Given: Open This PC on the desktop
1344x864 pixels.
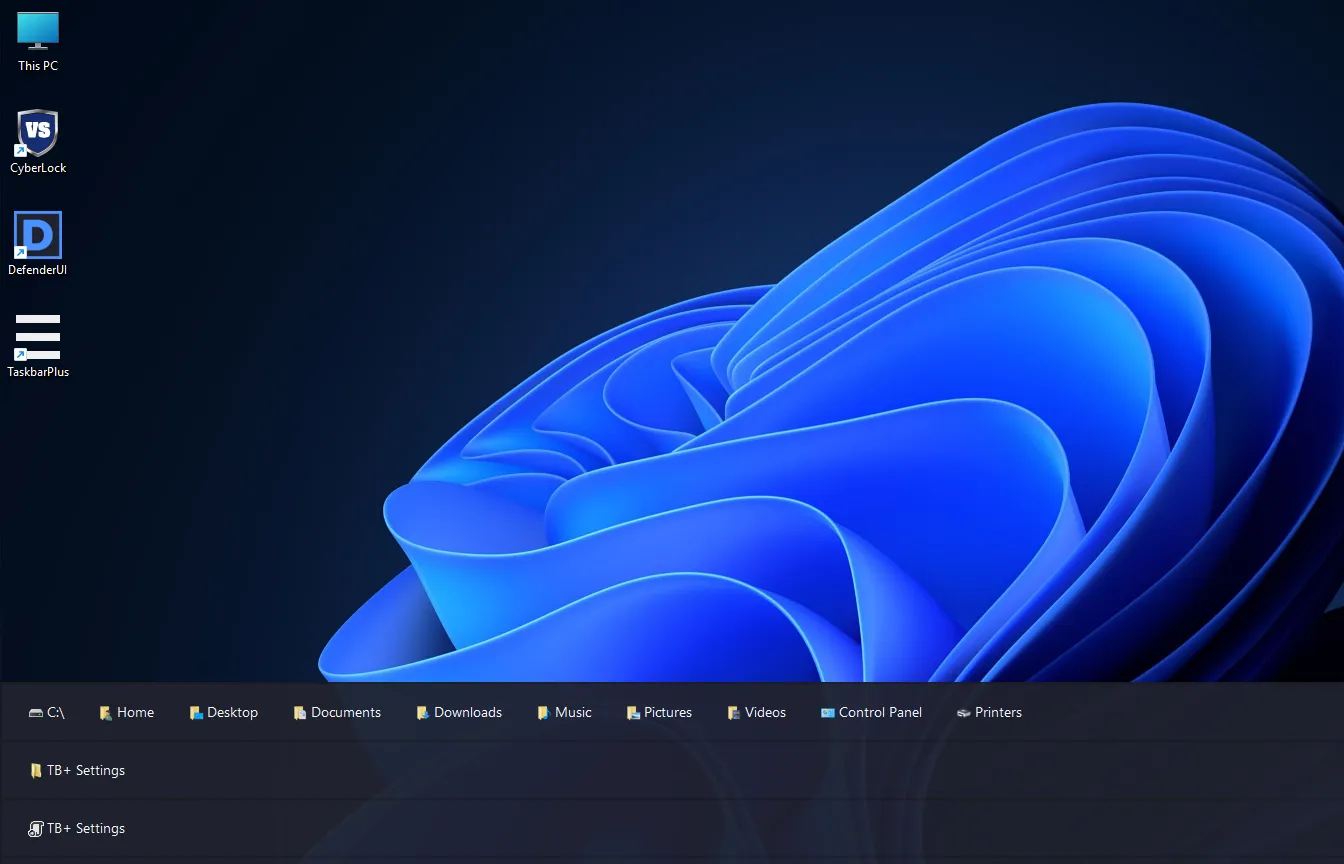Looking at the screenshot, I should tap(37, 31).
